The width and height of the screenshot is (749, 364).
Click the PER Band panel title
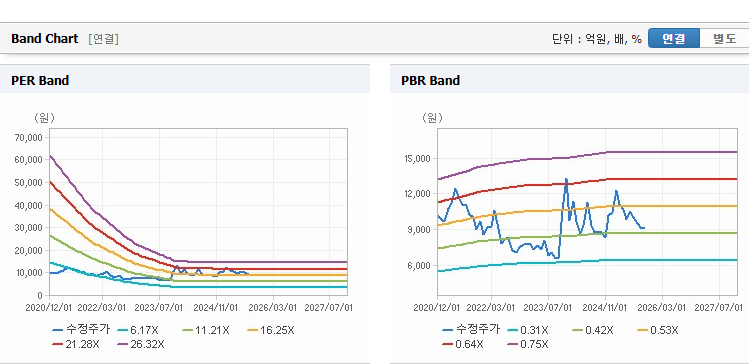[x=40, y=80]
